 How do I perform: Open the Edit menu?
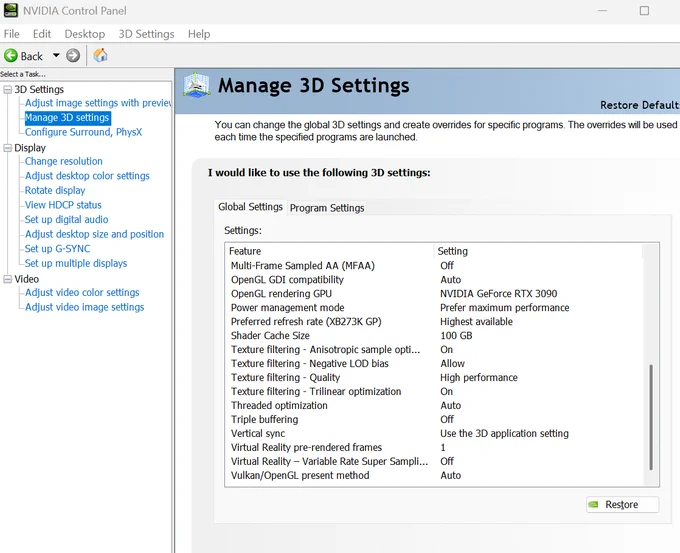point(42,34)
